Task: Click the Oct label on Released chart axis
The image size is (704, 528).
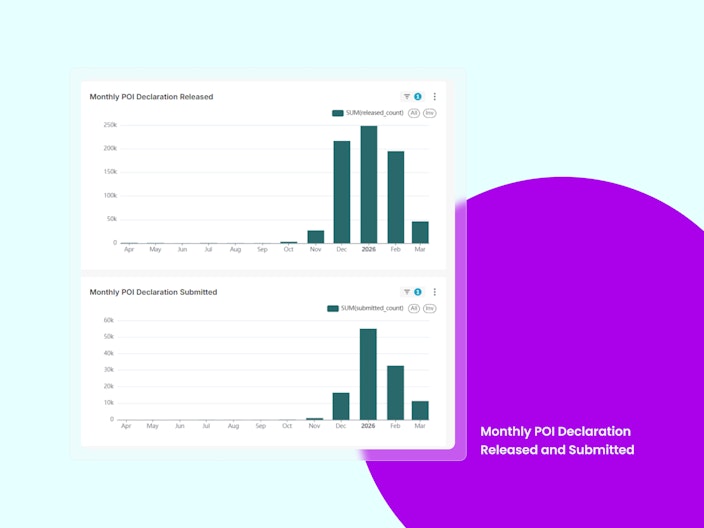Action: coord(288,249)
